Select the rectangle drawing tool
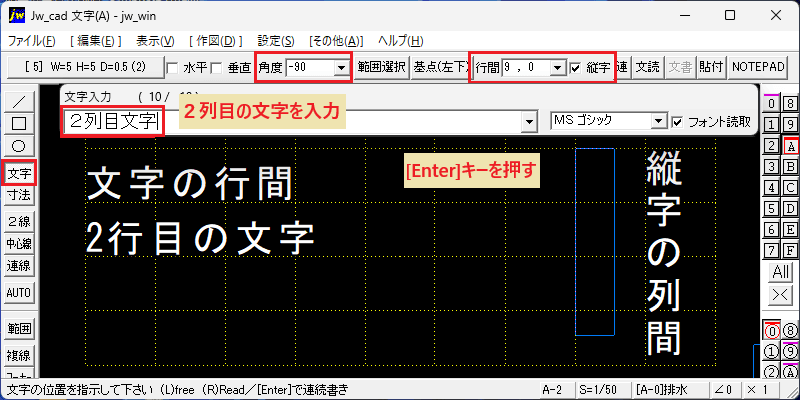 (x=19, y=123)
